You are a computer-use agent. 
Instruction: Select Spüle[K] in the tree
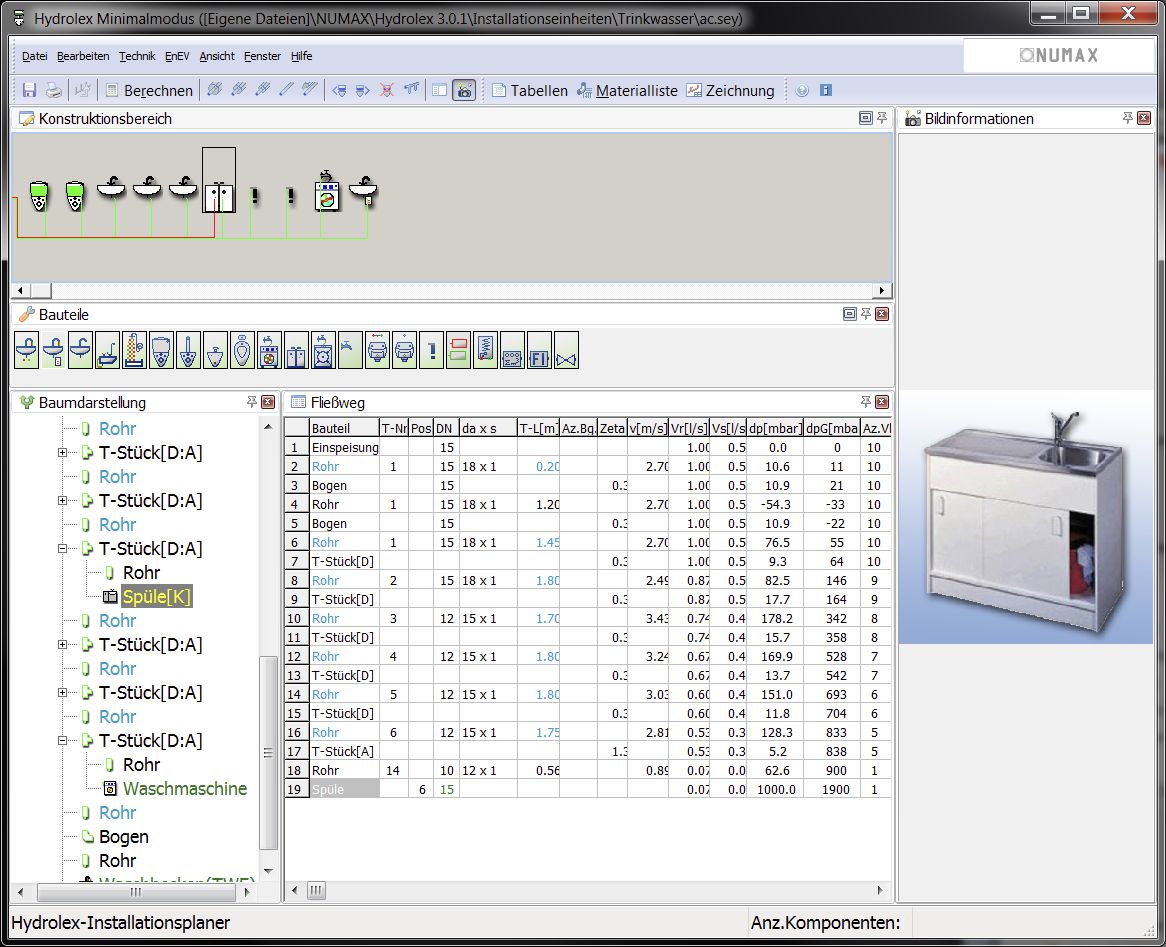pyautogui.click(x=156, y=597)
